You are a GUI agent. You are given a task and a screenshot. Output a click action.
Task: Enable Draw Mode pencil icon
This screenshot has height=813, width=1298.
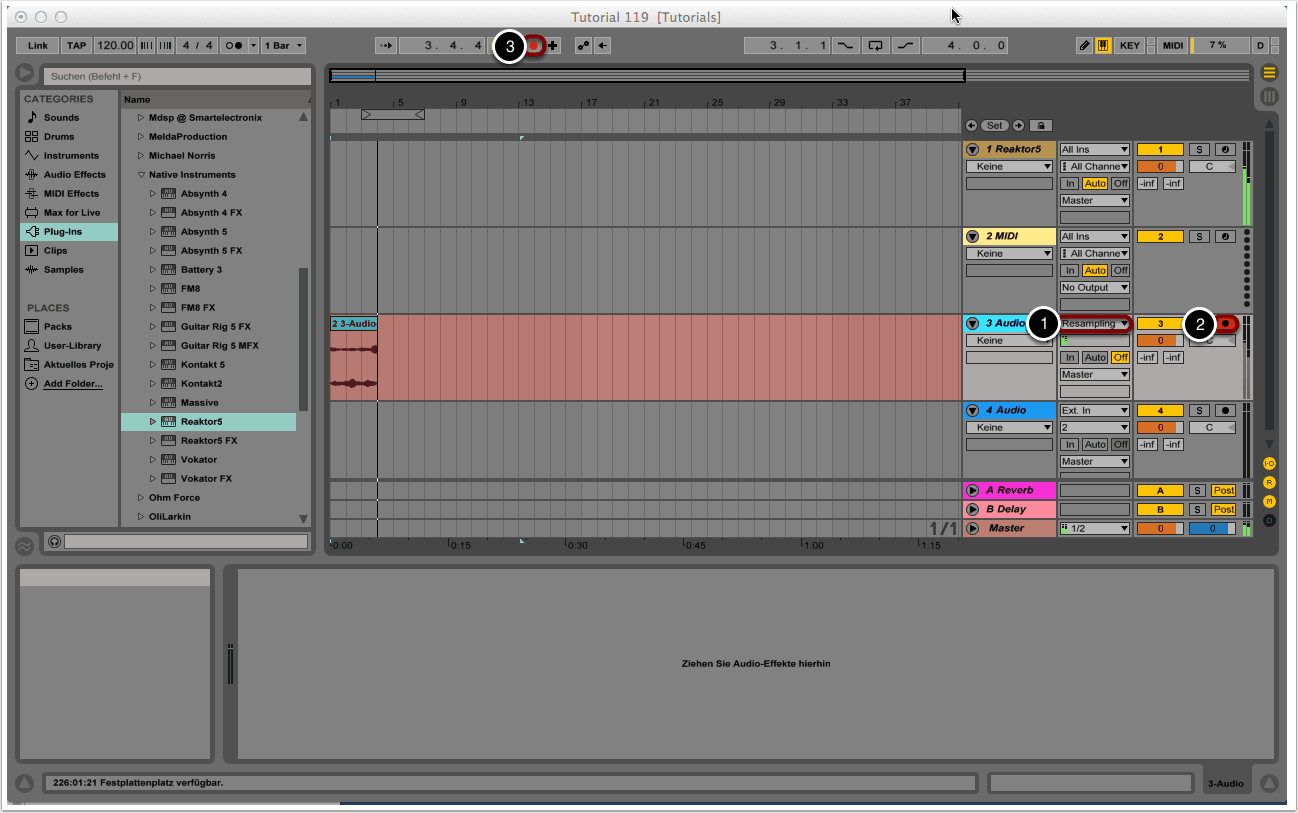point(1084,46)
